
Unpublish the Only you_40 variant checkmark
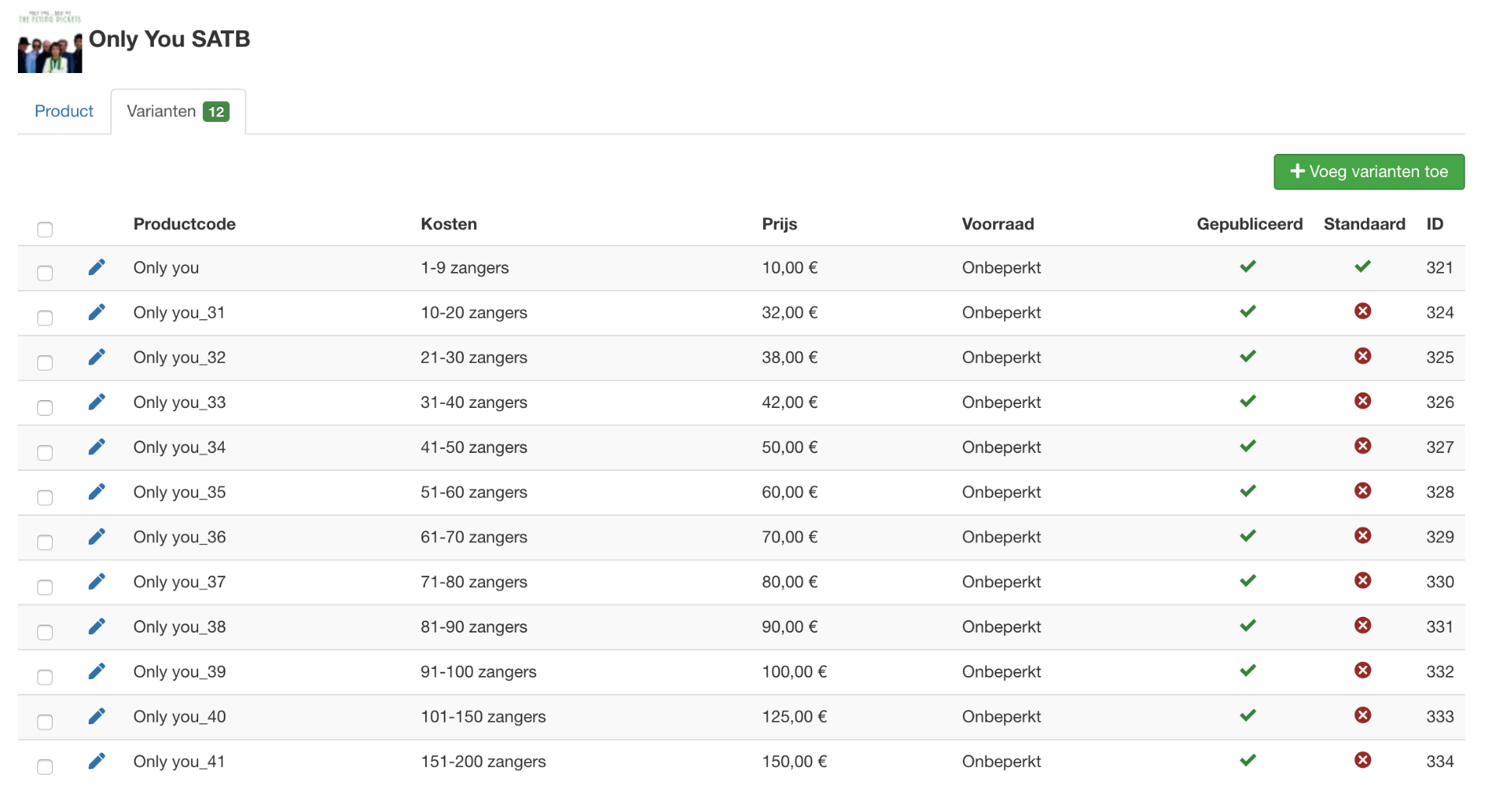pos(1248,716)
